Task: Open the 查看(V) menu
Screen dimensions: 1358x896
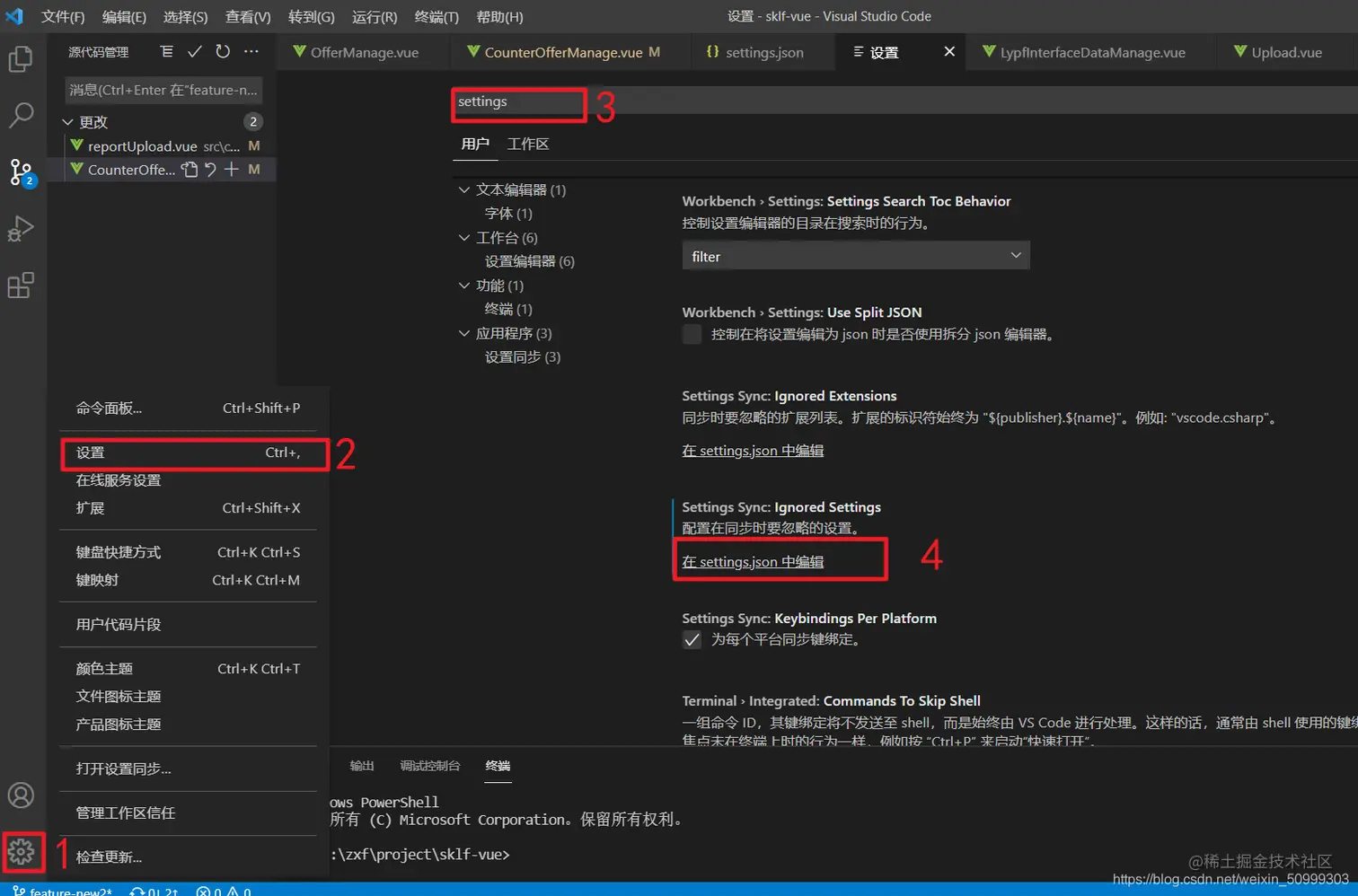Action: click(x=248, y=17)
